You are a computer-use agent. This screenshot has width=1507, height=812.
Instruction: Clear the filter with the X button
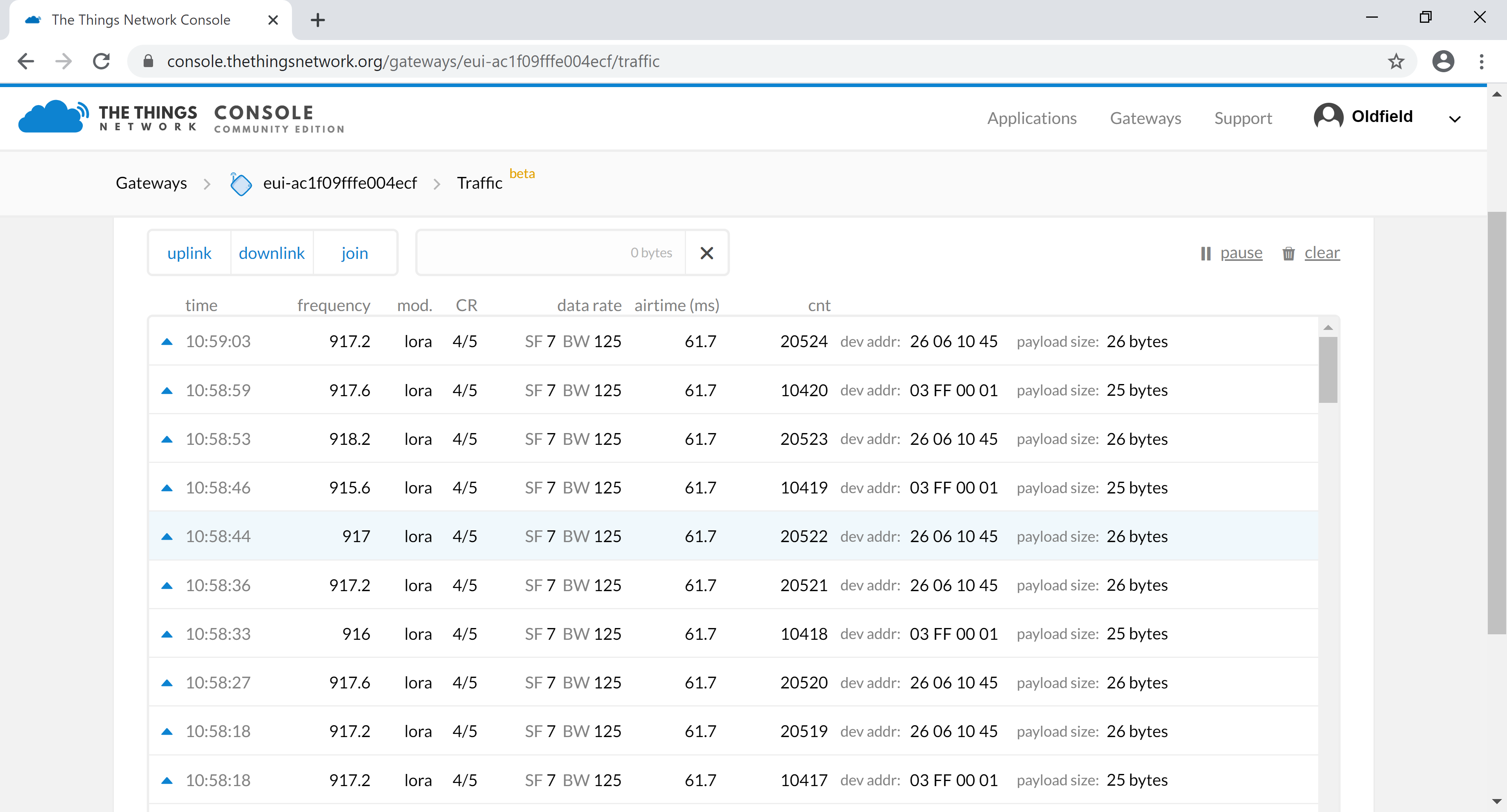(x=706, y=253)
